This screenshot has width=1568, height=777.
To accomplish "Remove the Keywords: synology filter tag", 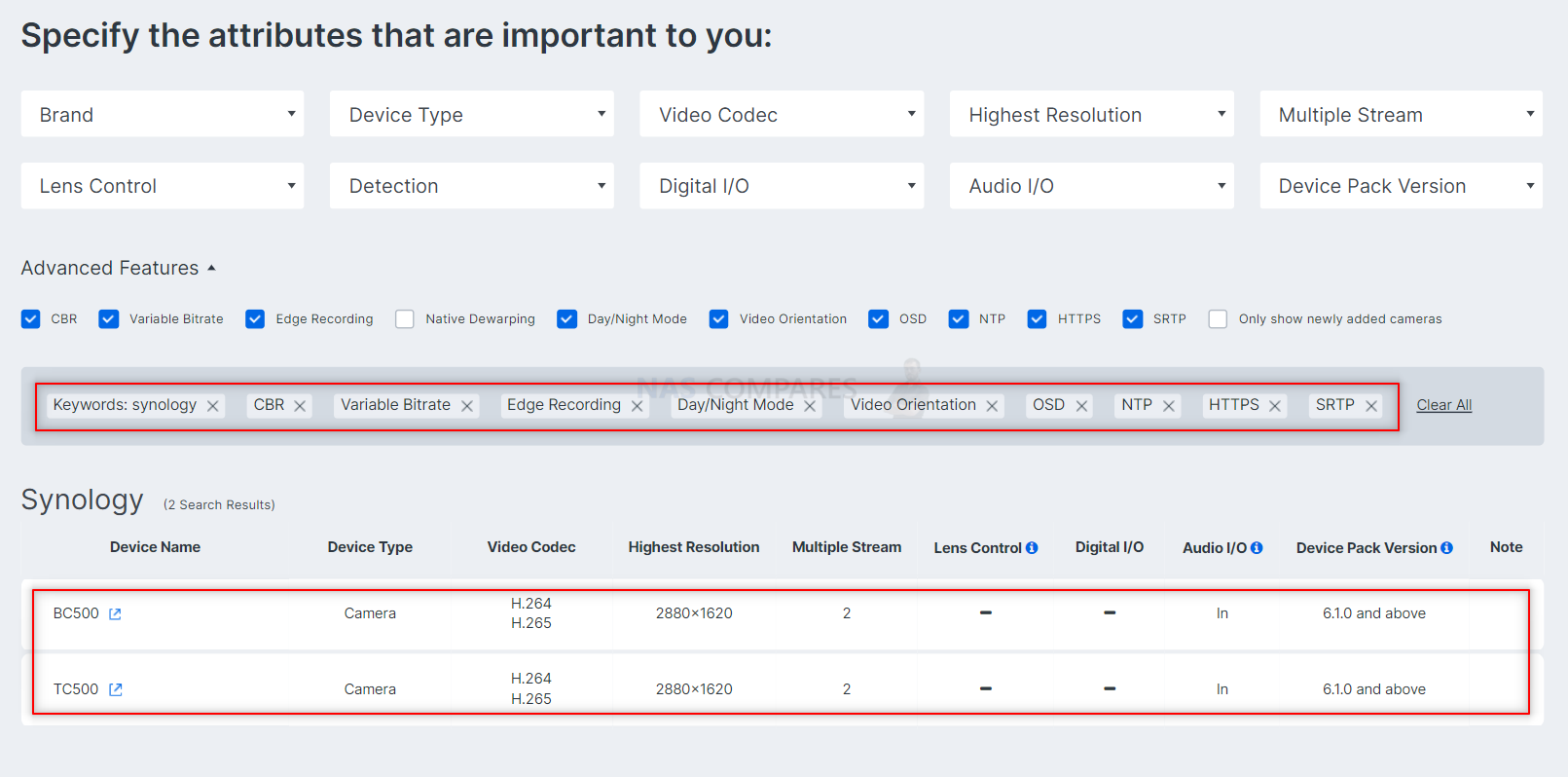I will pyautogui.click(x=212, y=406).
